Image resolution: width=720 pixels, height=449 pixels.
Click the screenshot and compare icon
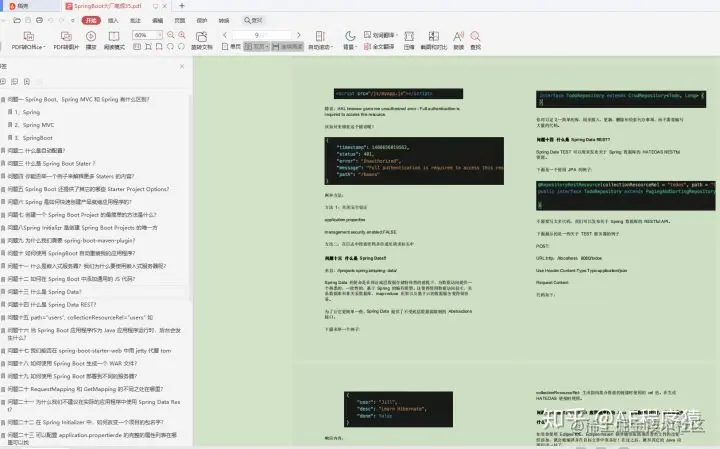pyautogui.click(x=433, y=36)
